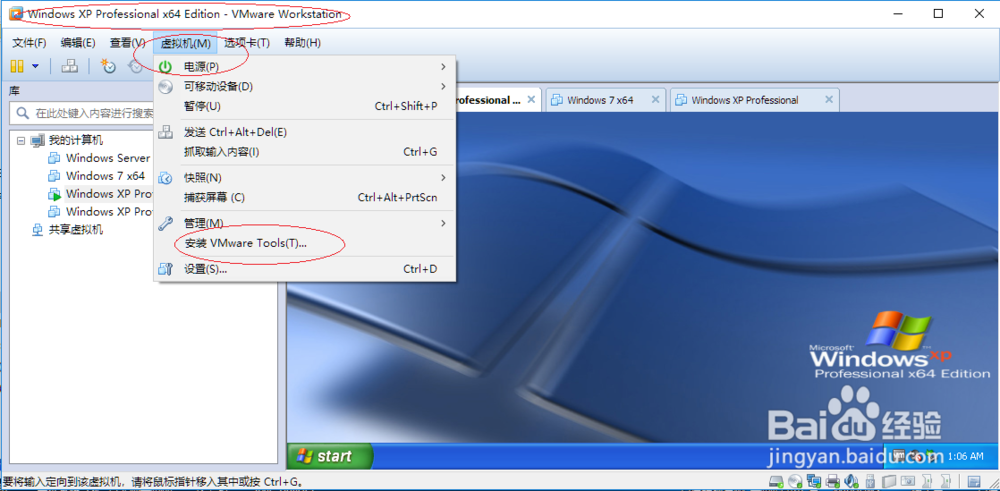Open the 文件(F) menu
This screenshot has width=1000, height=491.
pos(29,43)
